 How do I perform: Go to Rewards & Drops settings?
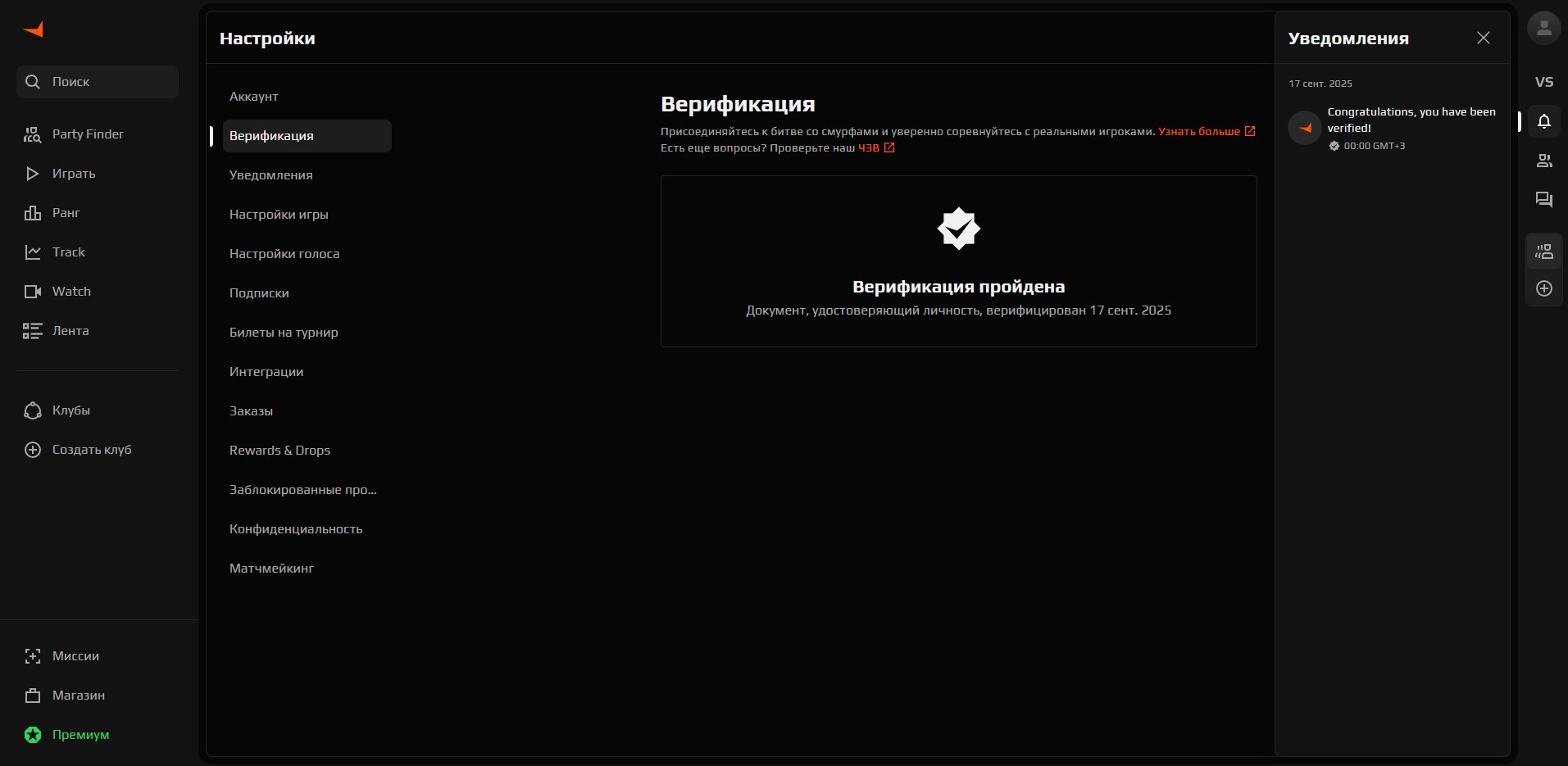coord(280,451)
